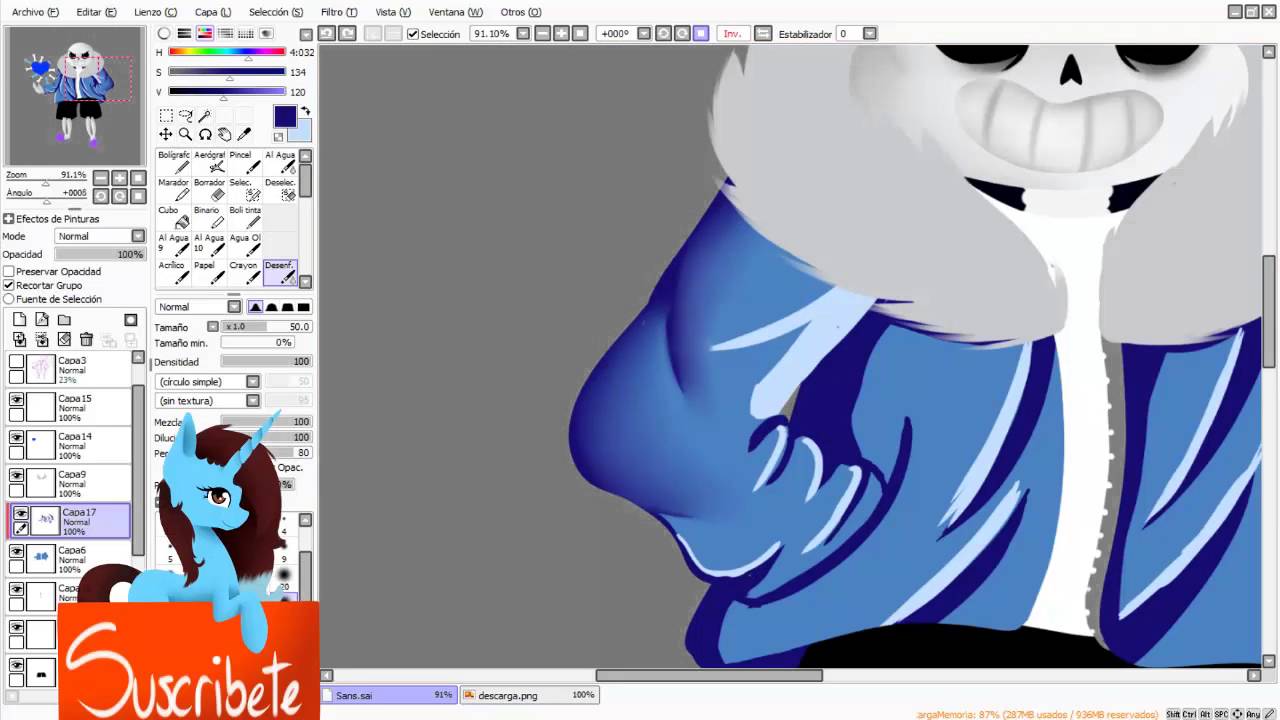1280x720 pixels.
Task: Activate the eyedropper color picker tool
Action: point(243,134)
